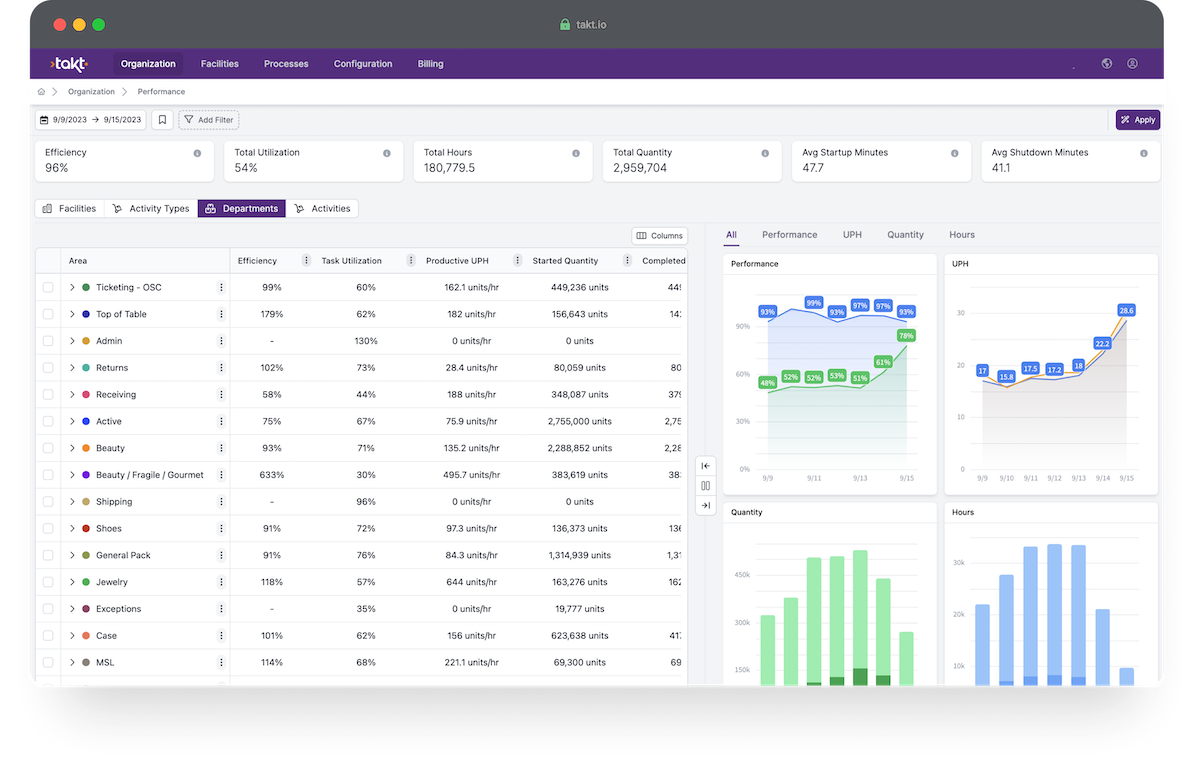Click the info icon on Efficiency card

(197, 153)
